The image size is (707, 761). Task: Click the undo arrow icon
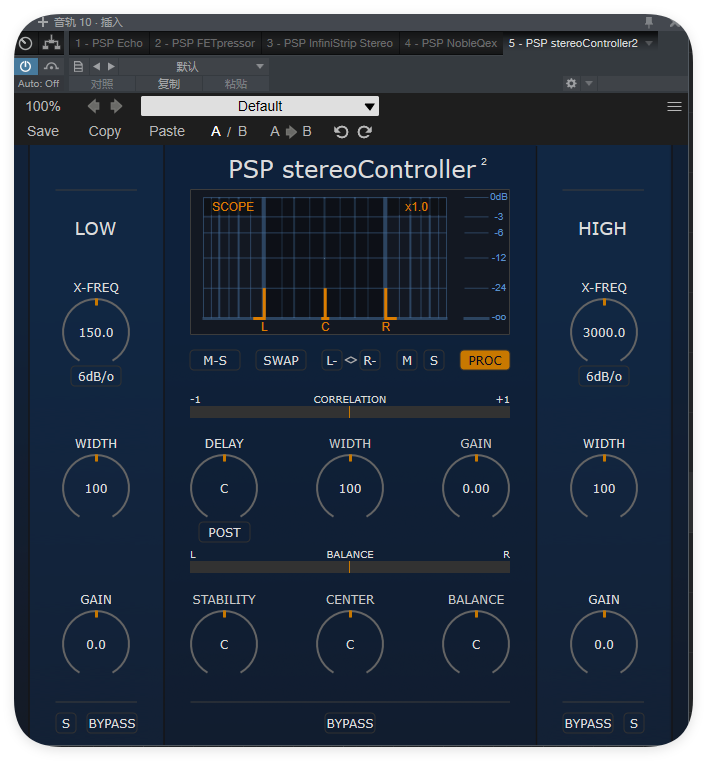click(x=341, y=132)
